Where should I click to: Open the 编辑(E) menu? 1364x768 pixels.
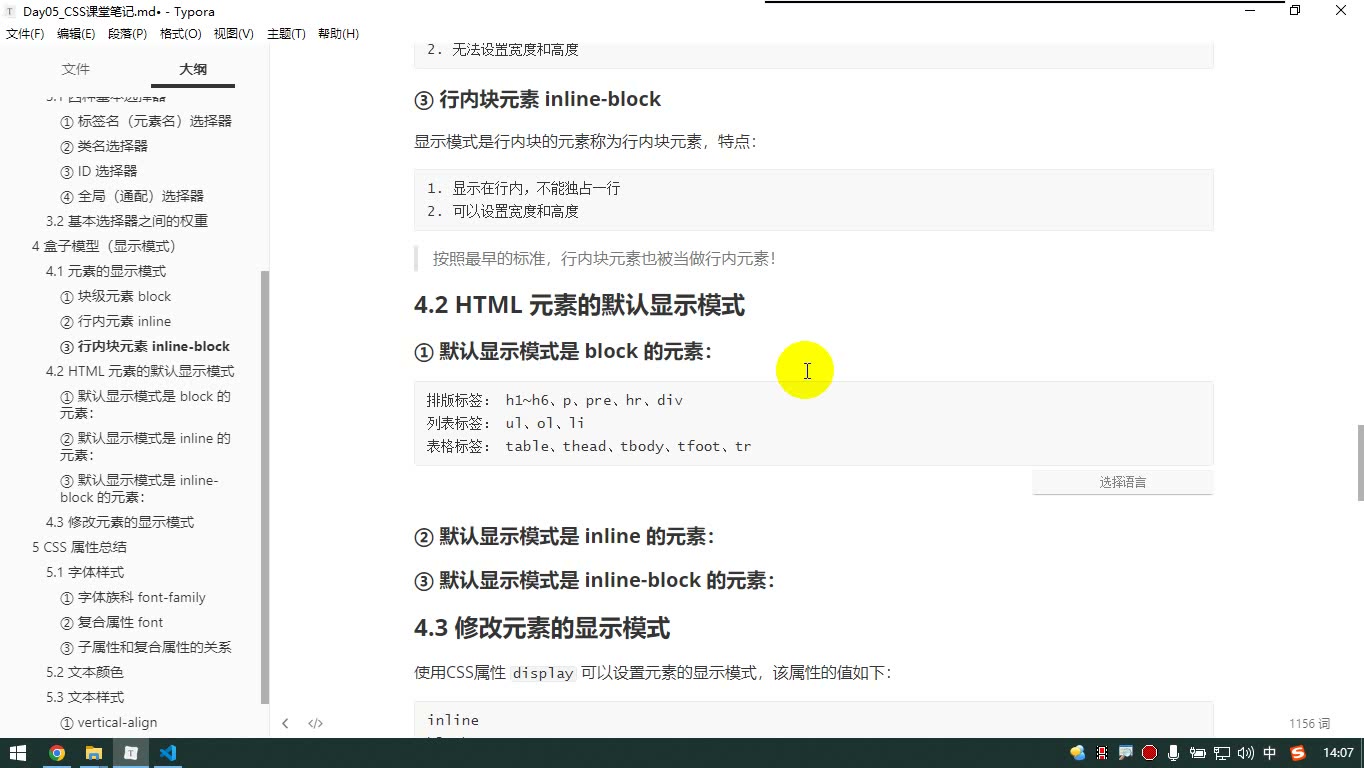(x=76, y=34)
